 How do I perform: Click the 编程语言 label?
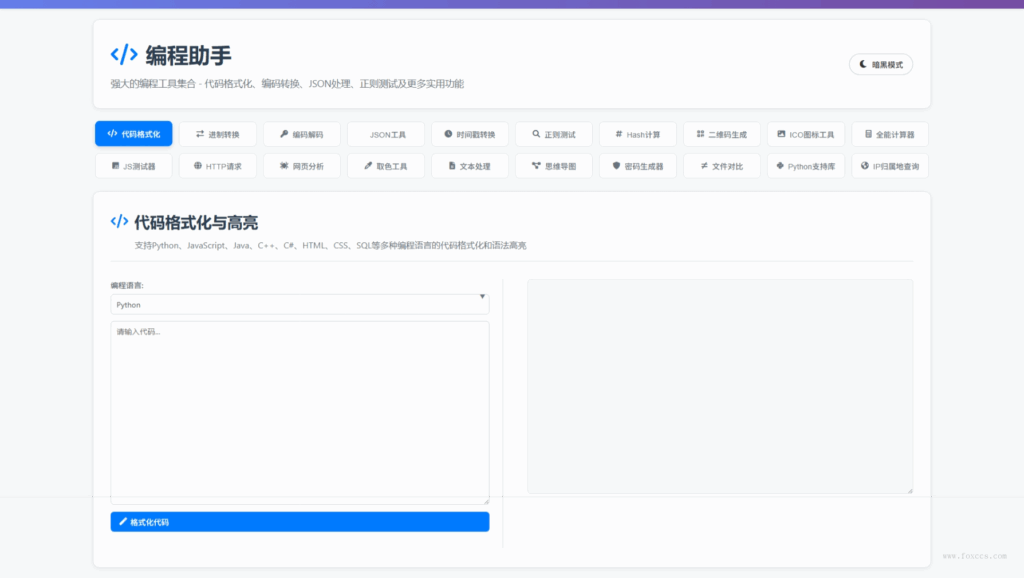coord(127,285)
